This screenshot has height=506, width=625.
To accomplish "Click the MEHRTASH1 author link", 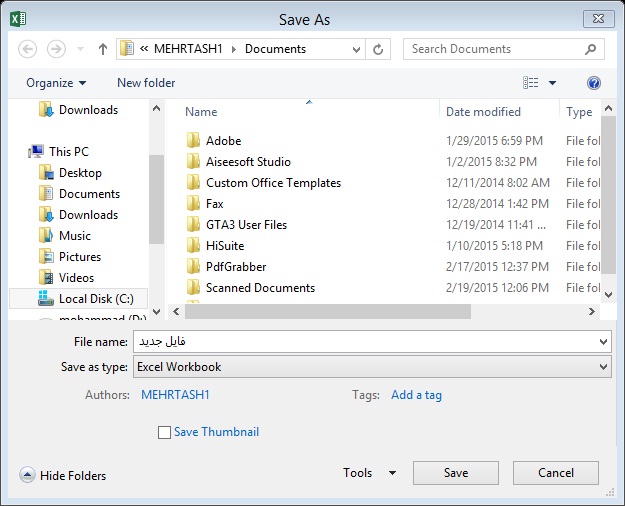I will coord(175,395).
